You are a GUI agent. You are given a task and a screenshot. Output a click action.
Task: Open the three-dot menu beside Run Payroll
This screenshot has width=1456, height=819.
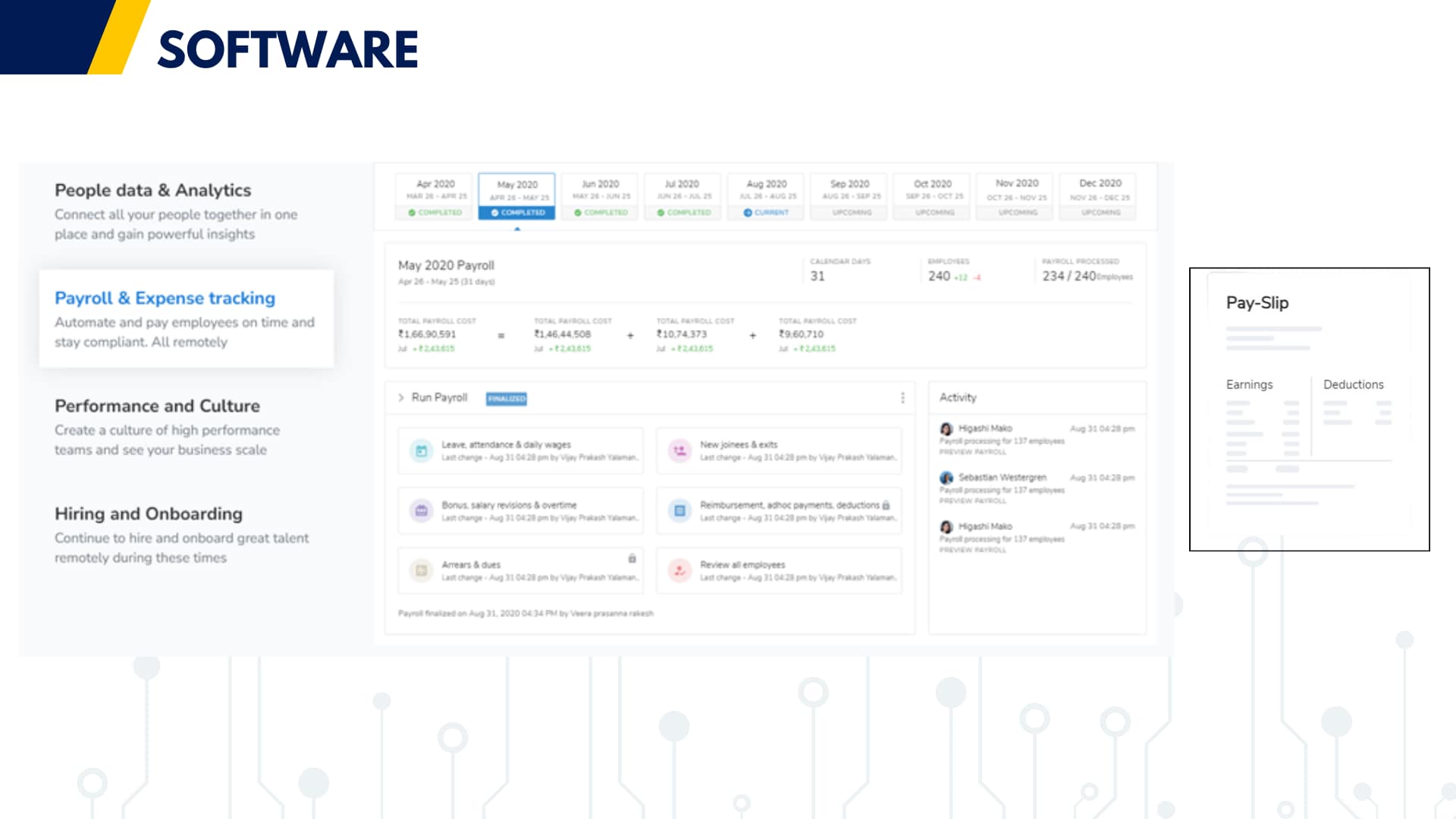[x=902, y=398]
